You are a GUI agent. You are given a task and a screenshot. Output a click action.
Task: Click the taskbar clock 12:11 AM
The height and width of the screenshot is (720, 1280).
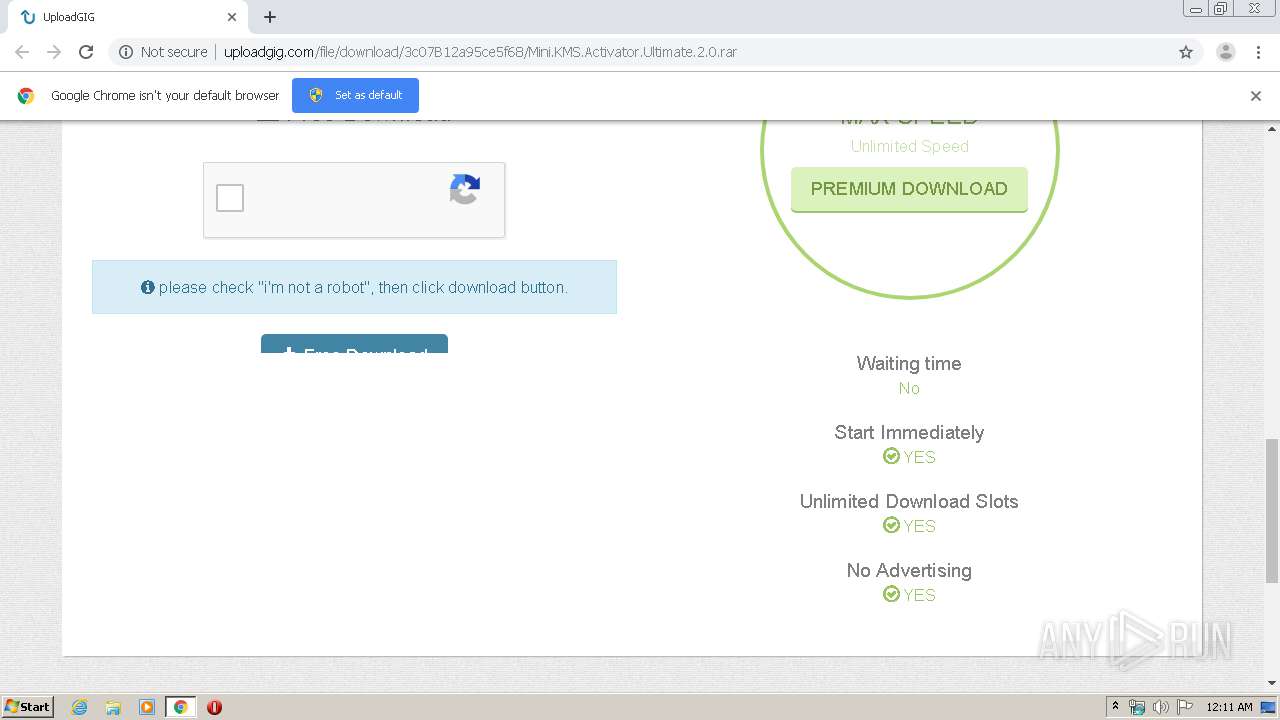coord(1229,707)
